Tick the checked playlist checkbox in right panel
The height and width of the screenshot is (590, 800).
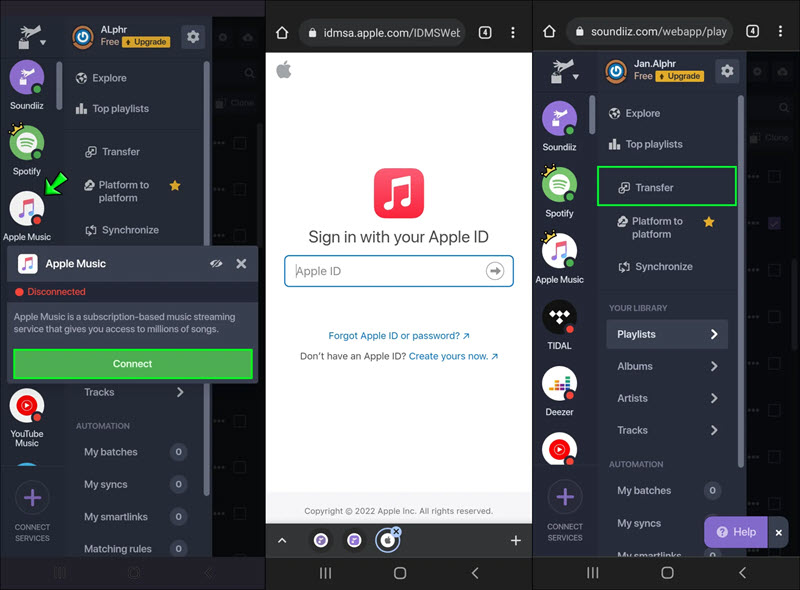click(x=774, y=223)
